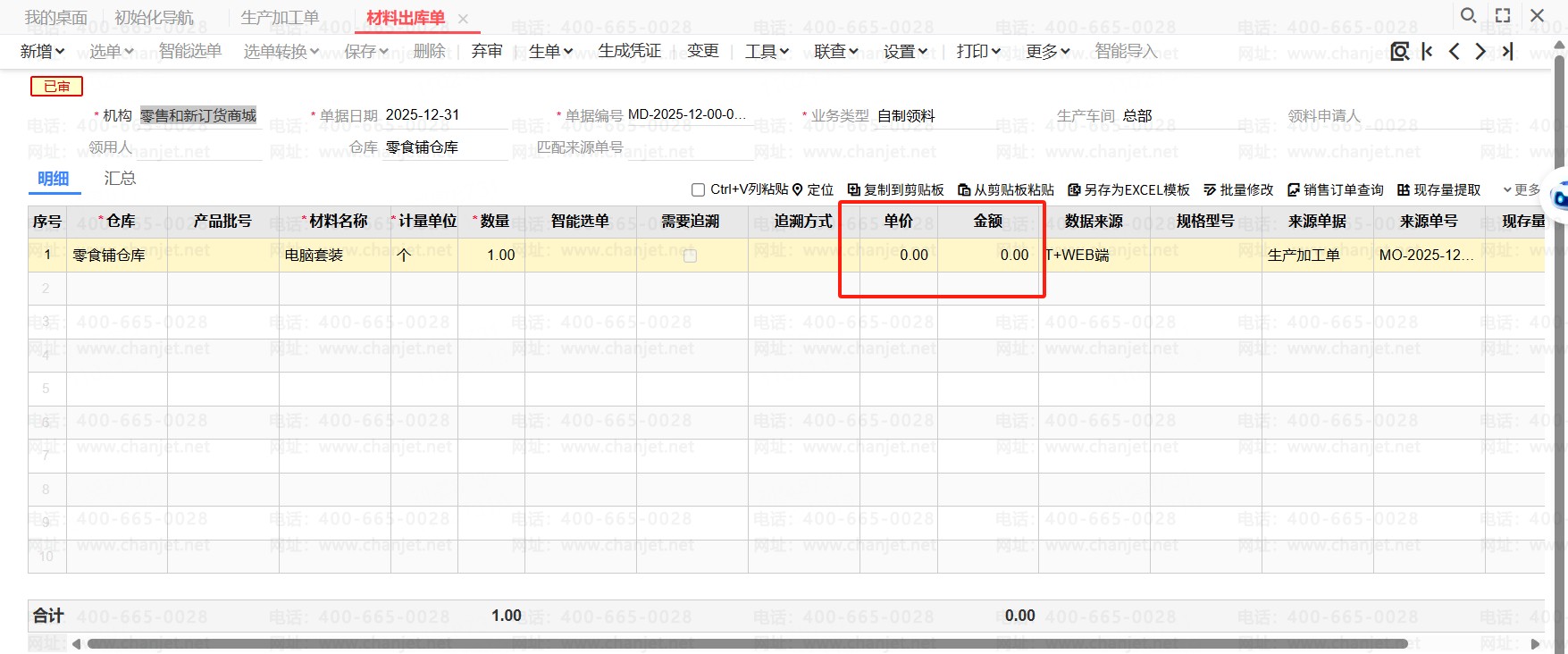Viewport: 1568px width, 654px height.
Task: Click the left arrow of horizontal scrollbar
Action: pyautogui.click(x=77, y=643)
